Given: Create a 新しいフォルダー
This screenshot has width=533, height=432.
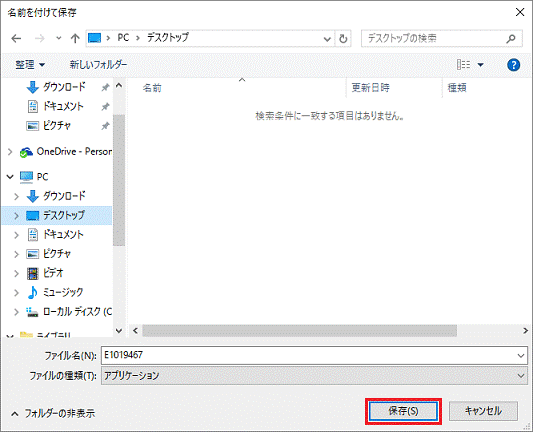Looking at the screenshot, I should click(x=98, y=65).
